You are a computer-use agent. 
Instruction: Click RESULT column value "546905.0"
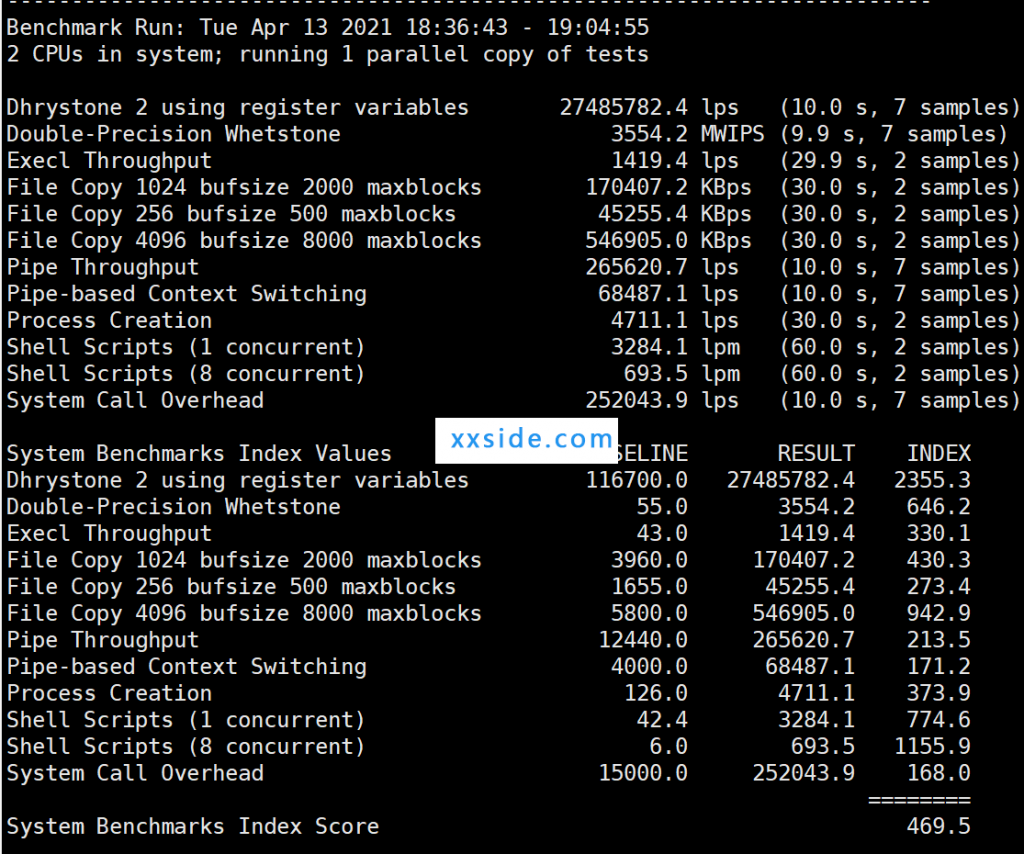coord(804,614)
